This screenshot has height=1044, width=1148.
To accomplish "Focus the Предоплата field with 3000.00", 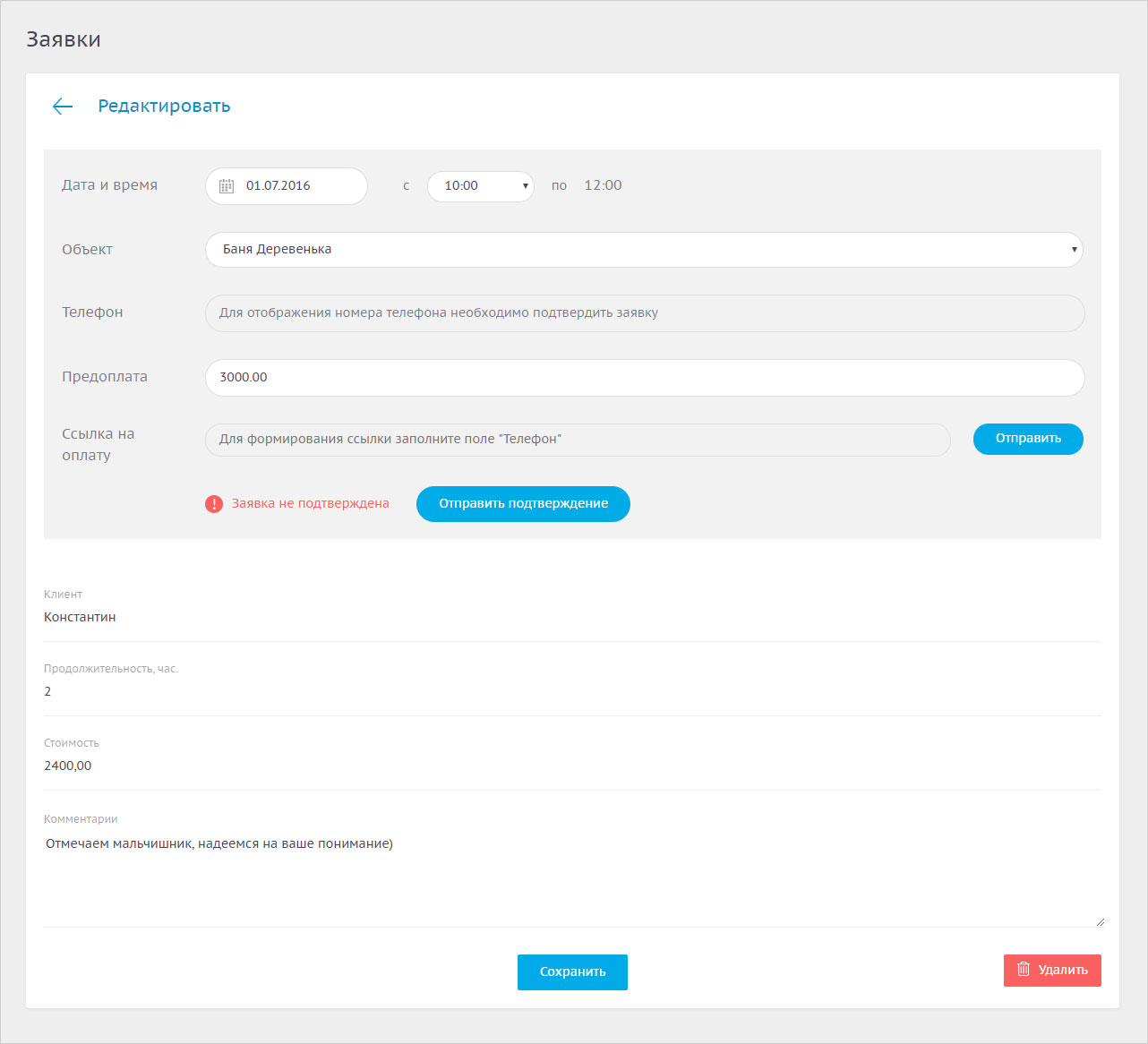I will (x=645, y=378).
